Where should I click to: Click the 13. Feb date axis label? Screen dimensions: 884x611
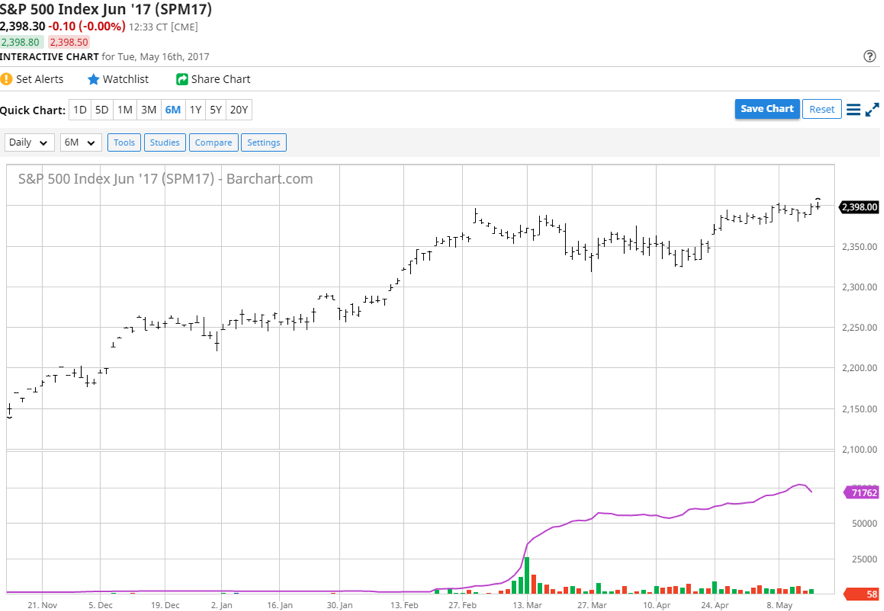click(x=404, y=605)
